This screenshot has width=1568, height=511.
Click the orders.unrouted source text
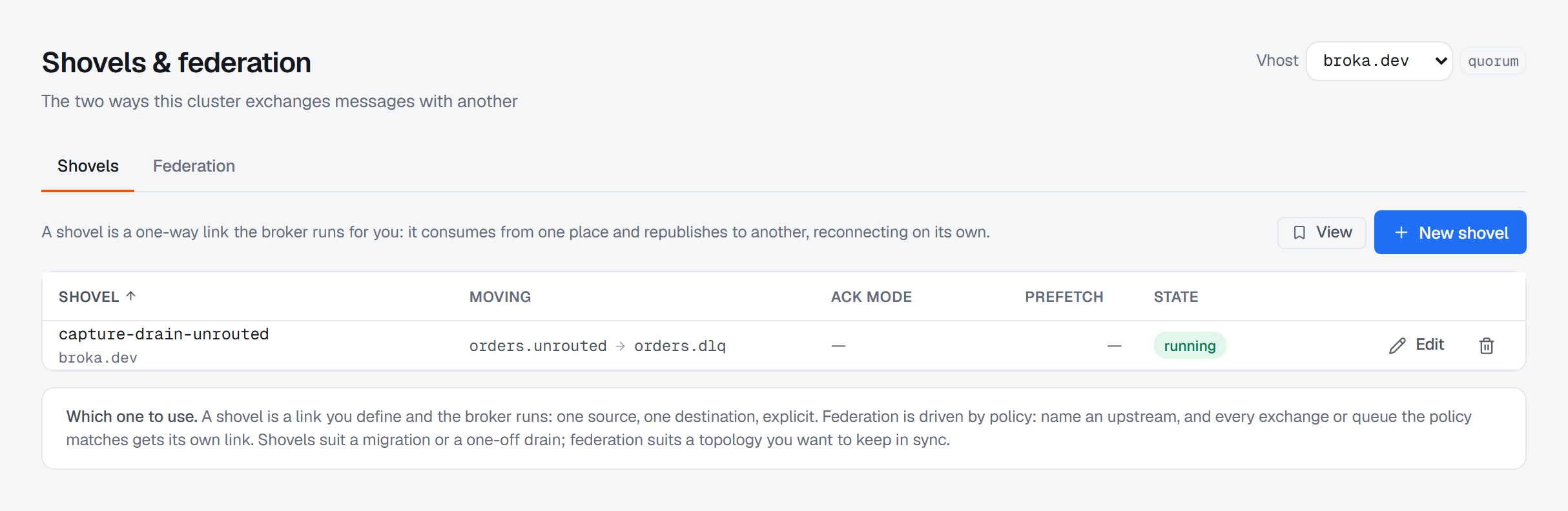[538, 346]
